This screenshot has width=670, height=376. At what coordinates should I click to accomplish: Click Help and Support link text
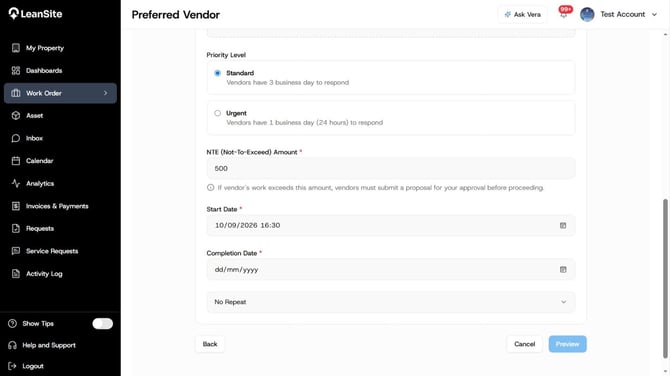click(49, 345)
